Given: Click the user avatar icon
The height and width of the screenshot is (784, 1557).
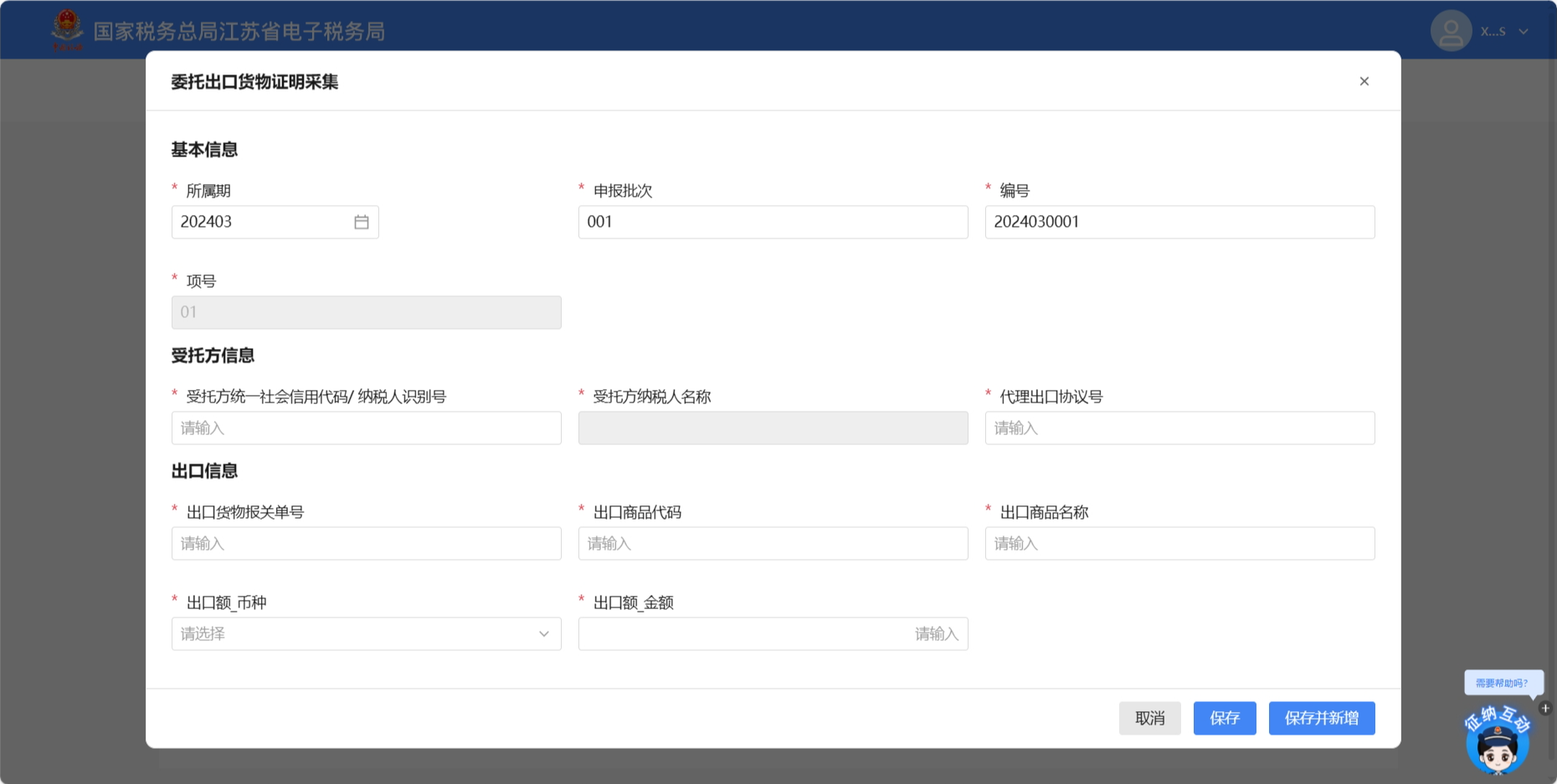Looking at the screenshot, I should coord(1451,31).
